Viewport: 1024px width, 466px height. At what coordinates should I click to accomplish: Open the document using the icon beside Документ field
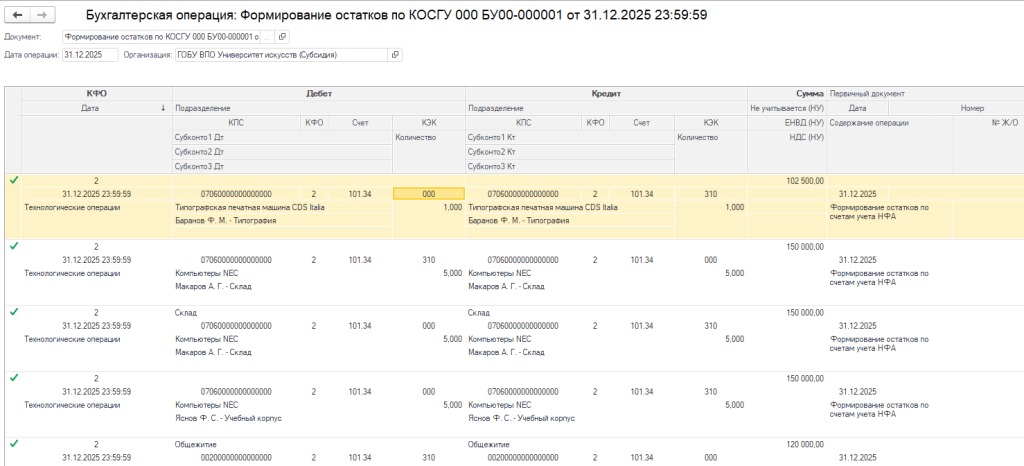[x=284, y=37]
